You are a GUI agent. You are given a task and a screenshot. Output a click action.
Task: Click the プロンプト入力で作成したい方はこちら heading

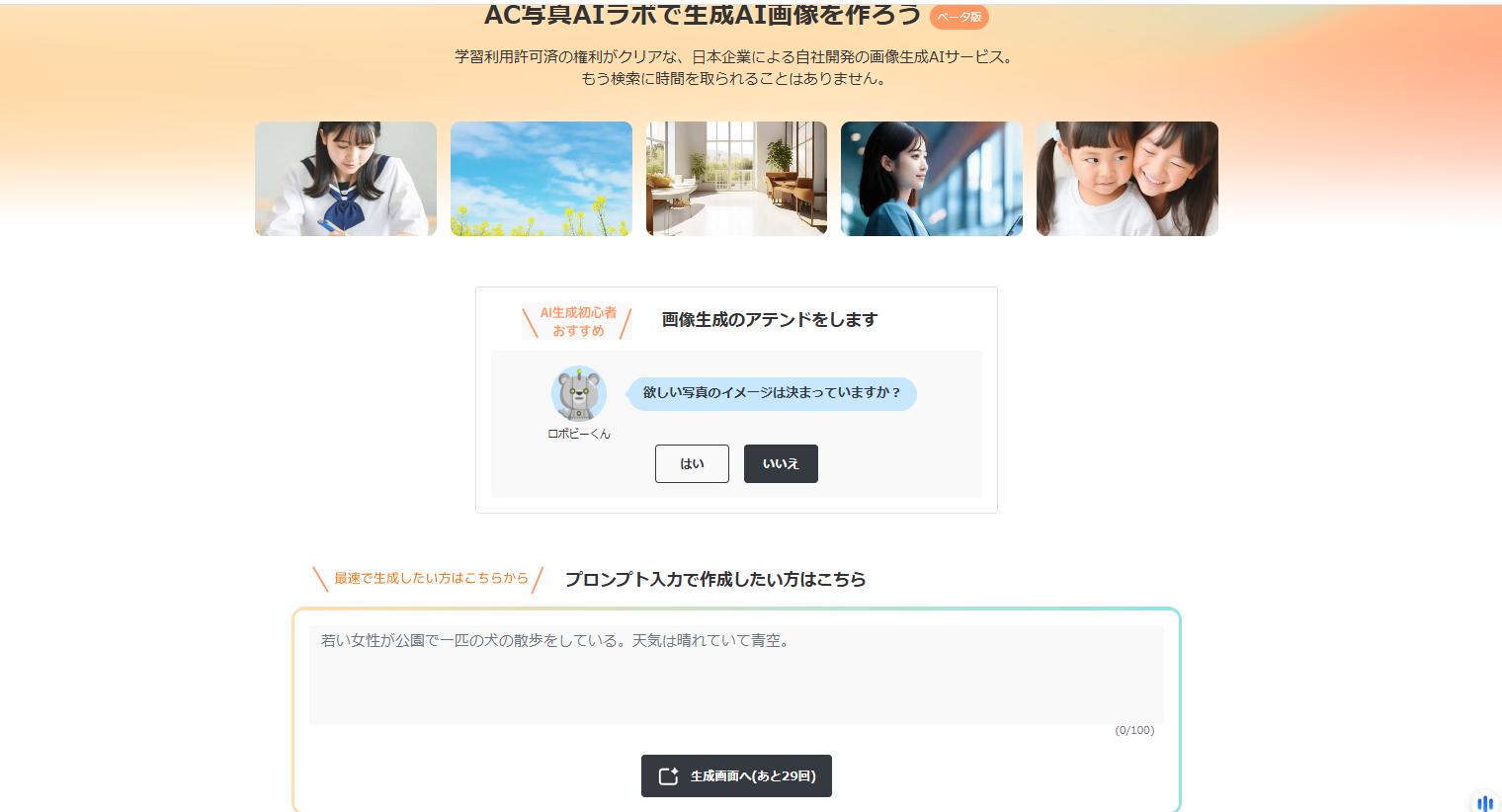tap(715, 579)
